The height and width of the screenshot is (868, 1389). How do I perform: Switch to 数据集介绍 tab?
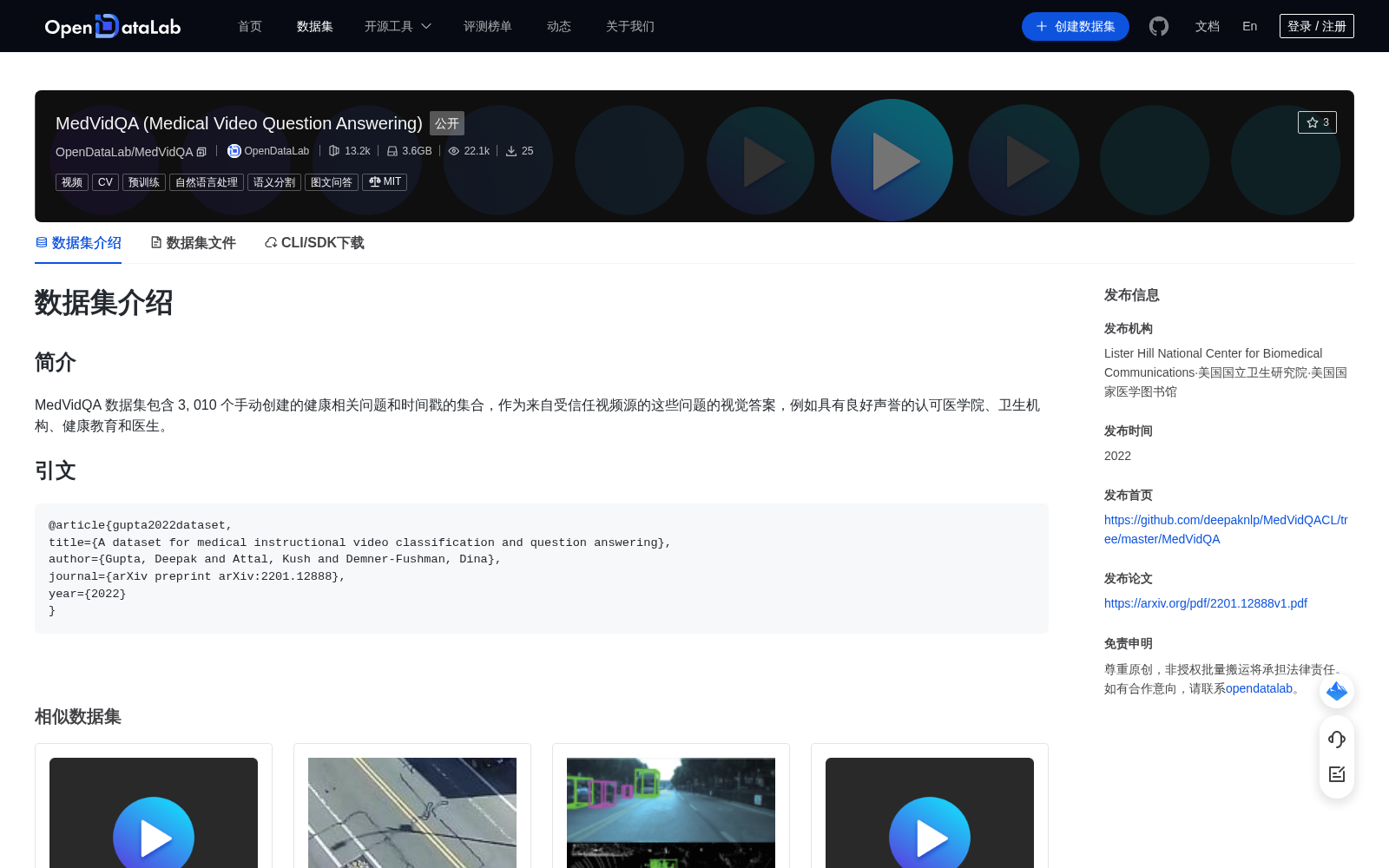78,243
